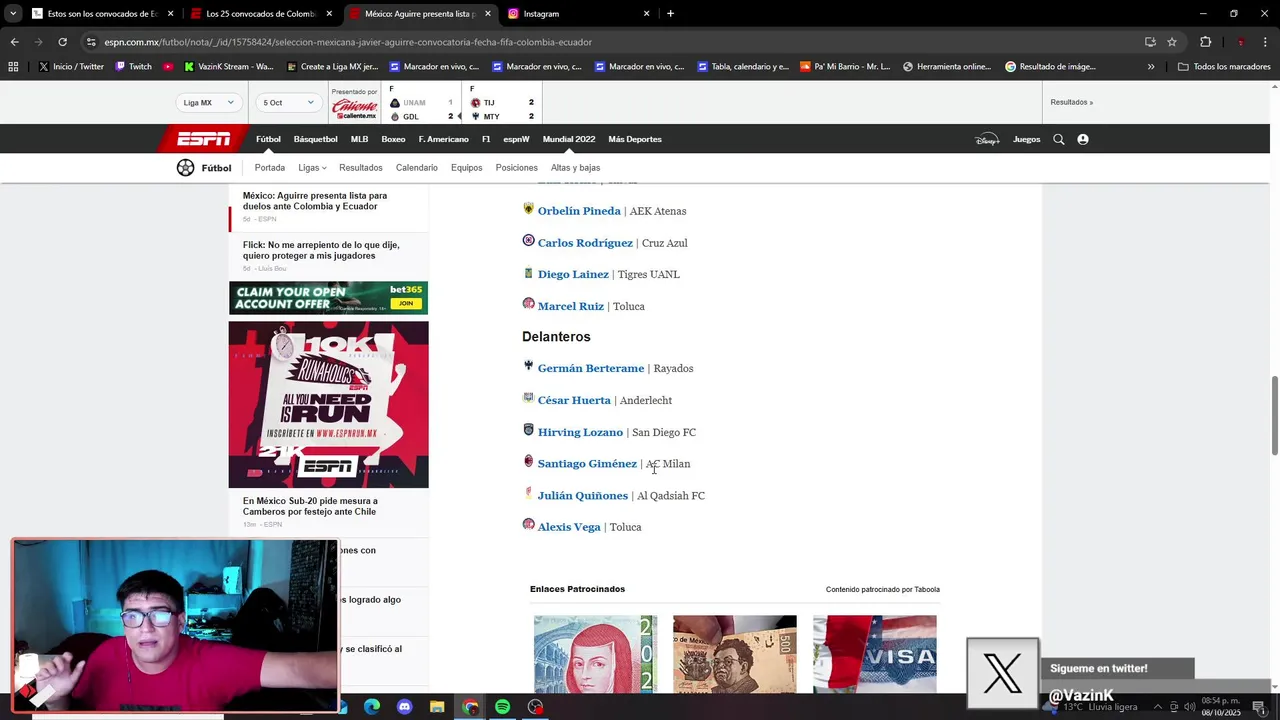Open Chrome extensions puzzle icon
Screen dimensions: 1280x720
coord(1205,42)
